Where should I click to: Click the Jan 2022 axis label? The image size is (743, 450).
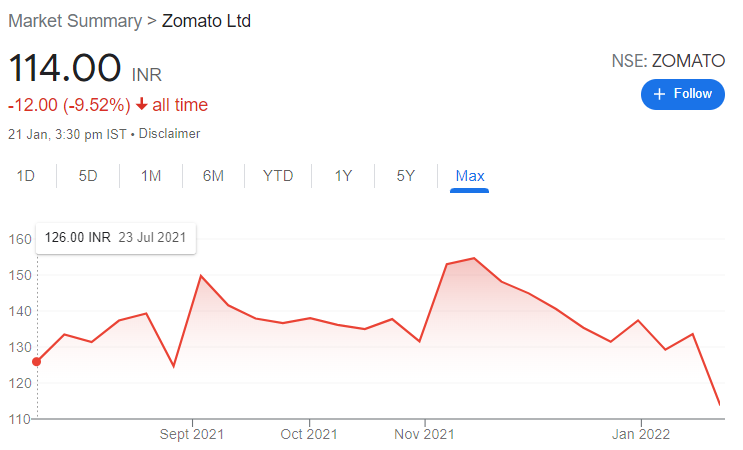pyautogui.click(x=641, y=434)
